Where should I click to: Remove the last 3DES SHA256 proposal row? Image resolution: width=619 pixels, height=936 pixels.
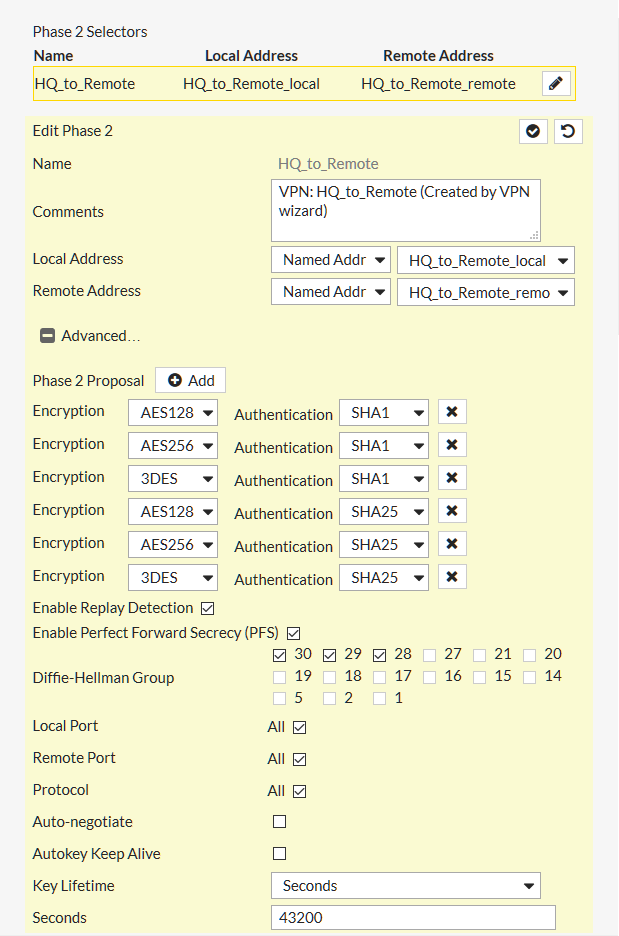coord(452,577)
